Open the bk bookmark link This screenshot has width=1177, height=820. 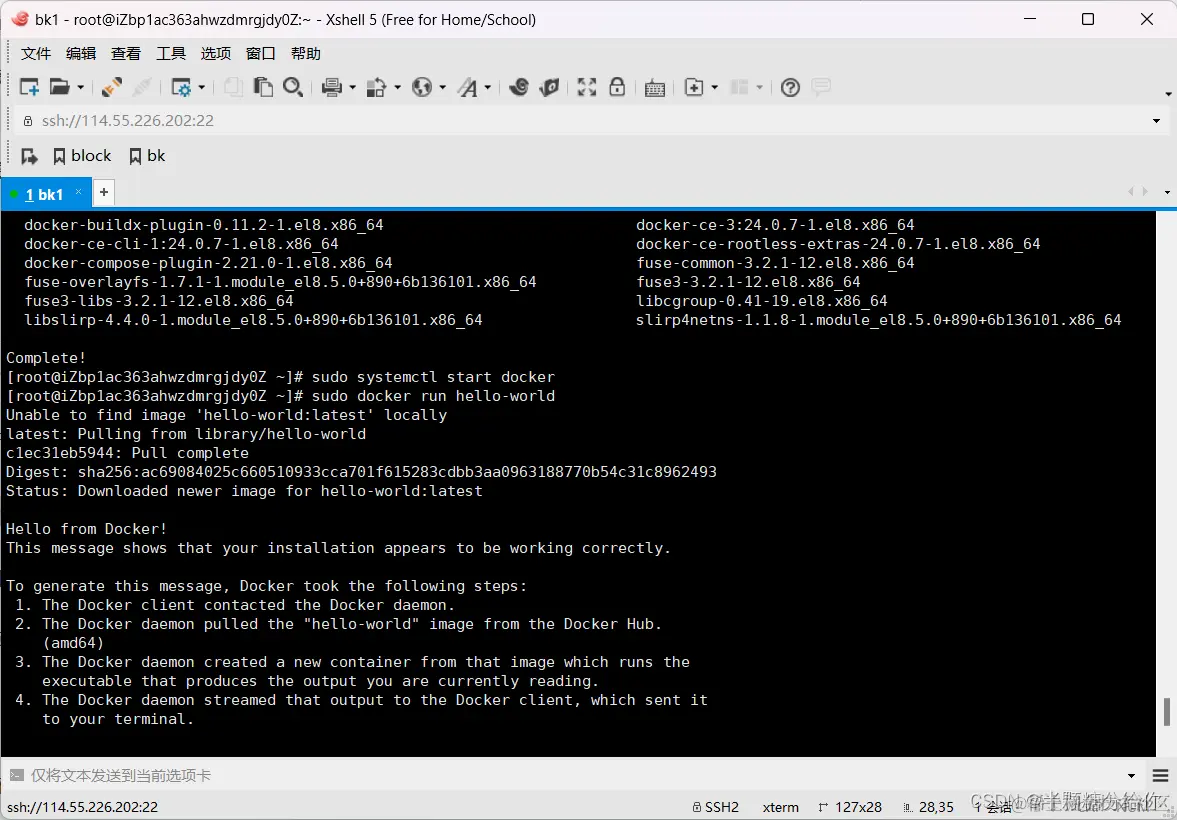coord(147,155)
